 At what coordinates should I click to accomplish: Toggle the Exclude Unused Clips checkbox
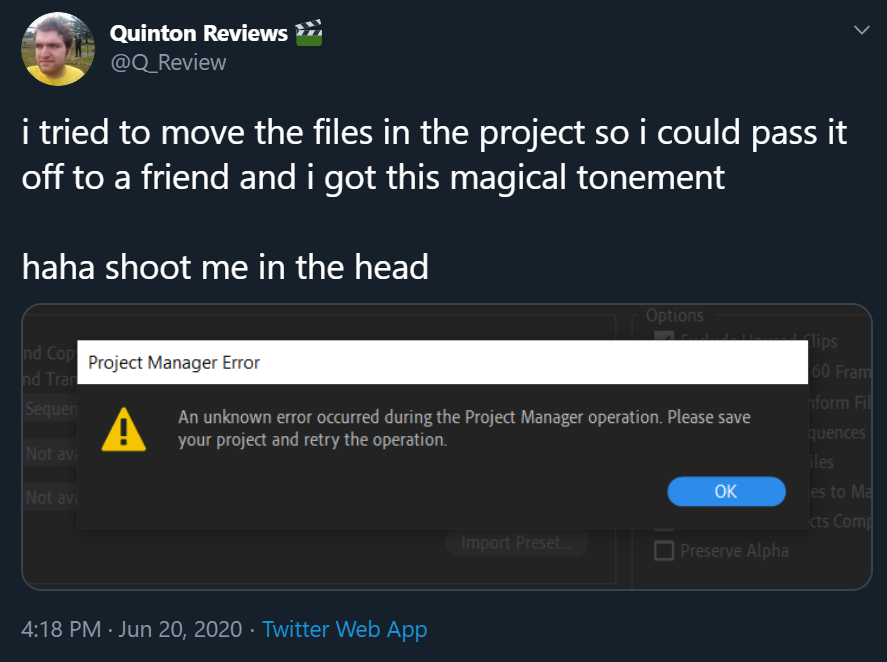664,336
